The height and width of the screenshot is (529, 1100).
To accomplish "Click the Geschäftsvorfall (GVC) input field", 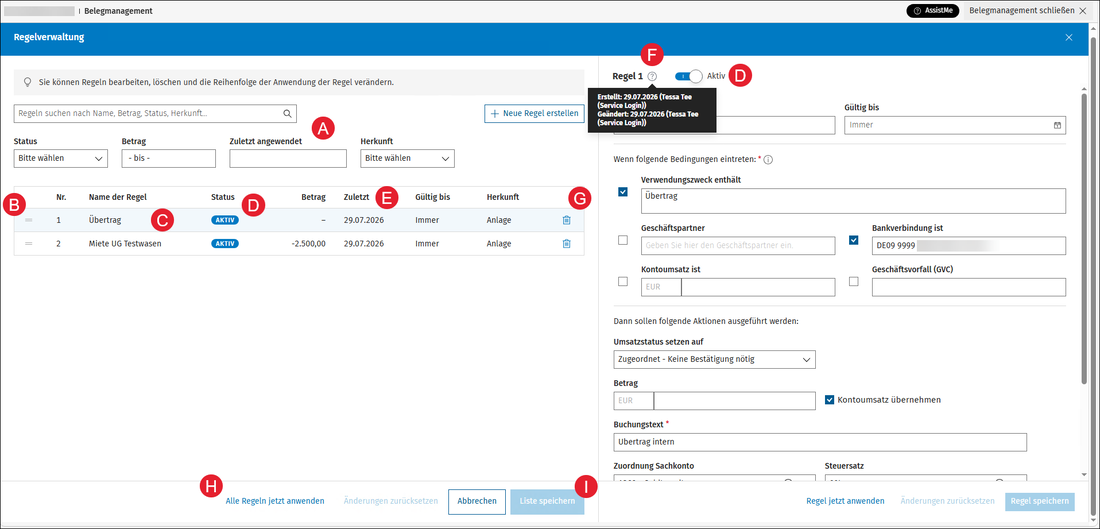I will click(x=969, y=287).
